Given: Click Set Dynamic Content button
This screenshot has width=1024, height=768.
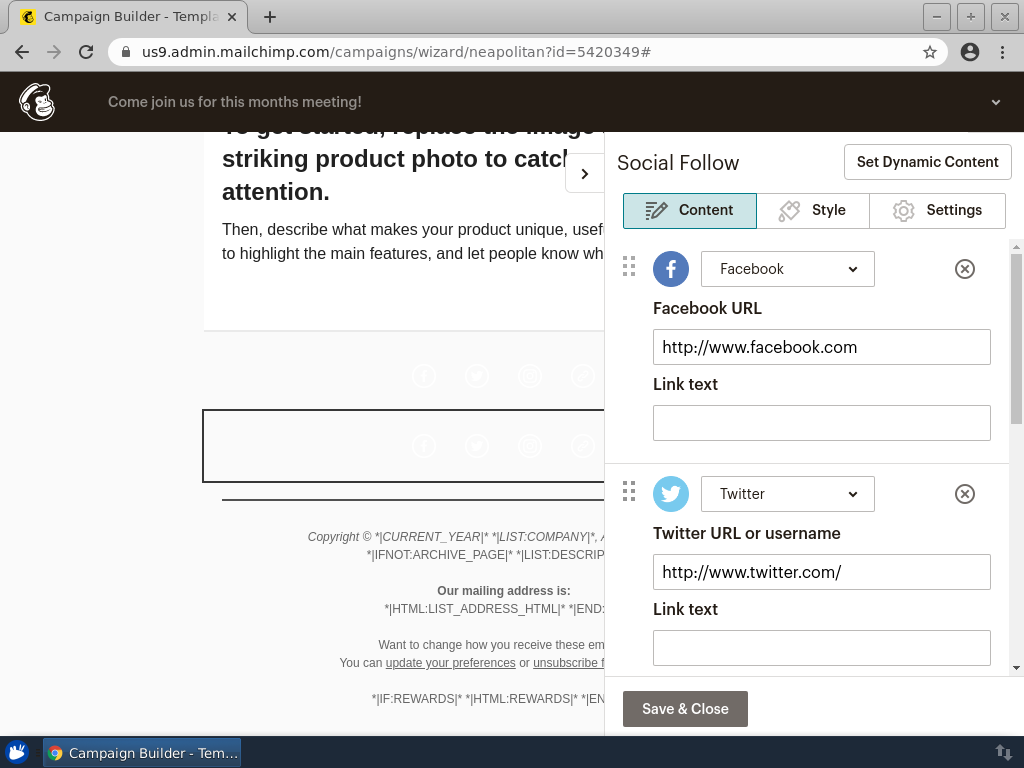Looking at the screenshot, I should 927,162.
